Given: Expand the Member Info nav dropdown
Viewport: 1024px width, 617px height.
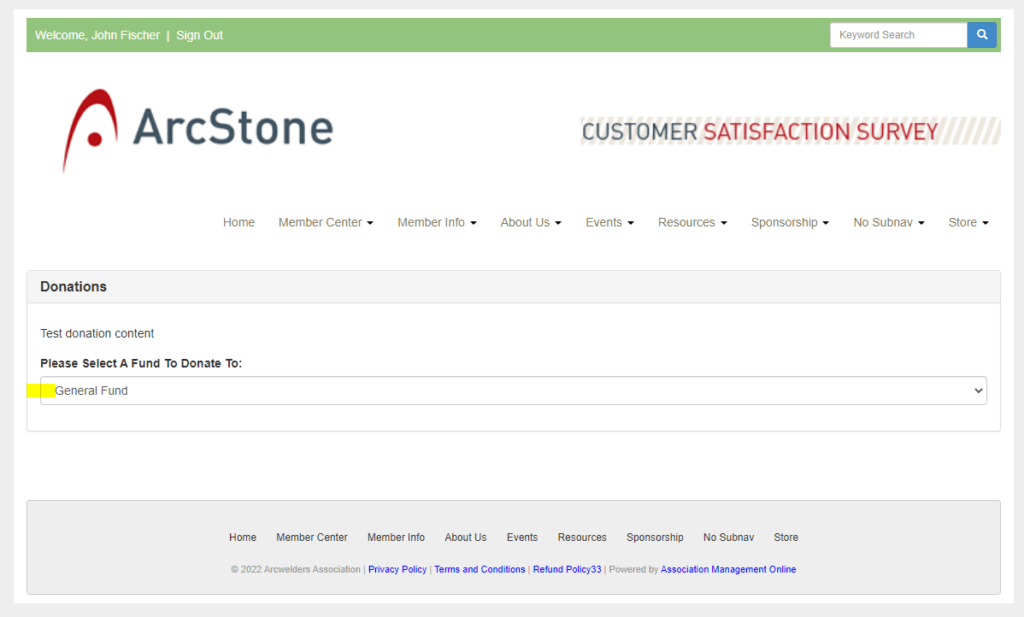Looking at the screenshot, I should point(436,222).
